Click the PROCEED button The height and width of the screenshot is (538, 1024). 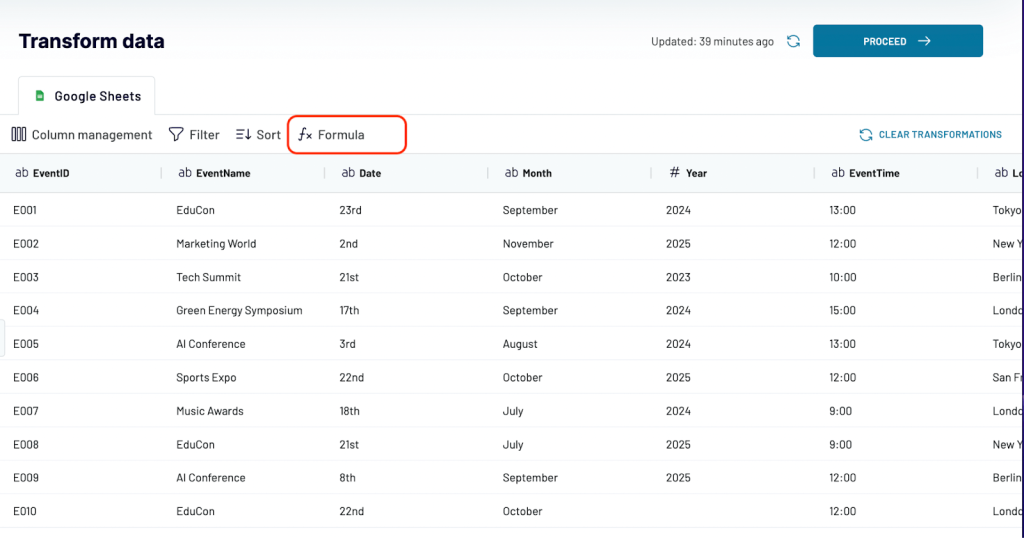(x=898, y=41)
